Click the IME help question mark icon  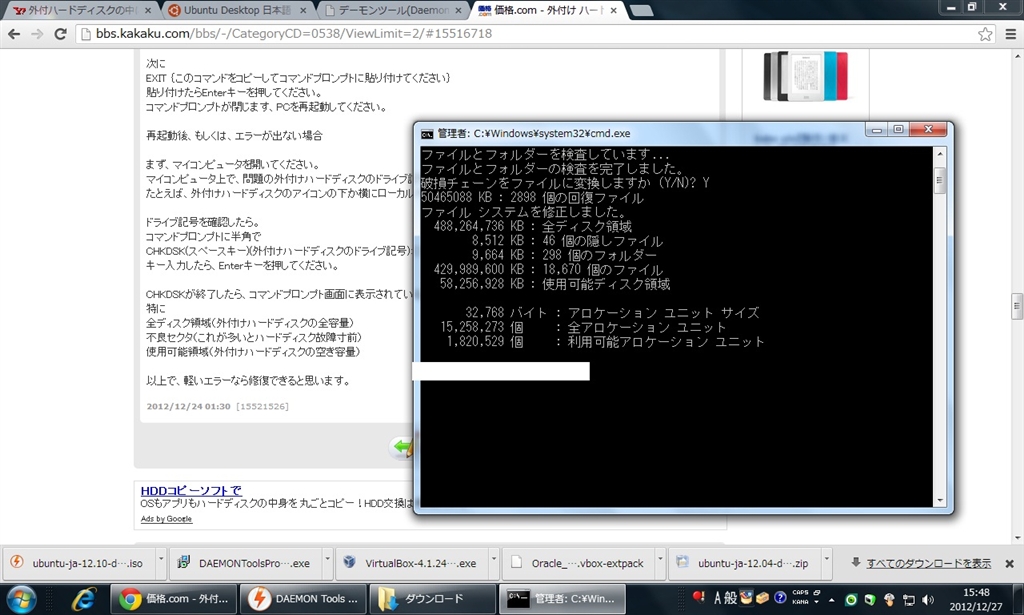[780, 597]
